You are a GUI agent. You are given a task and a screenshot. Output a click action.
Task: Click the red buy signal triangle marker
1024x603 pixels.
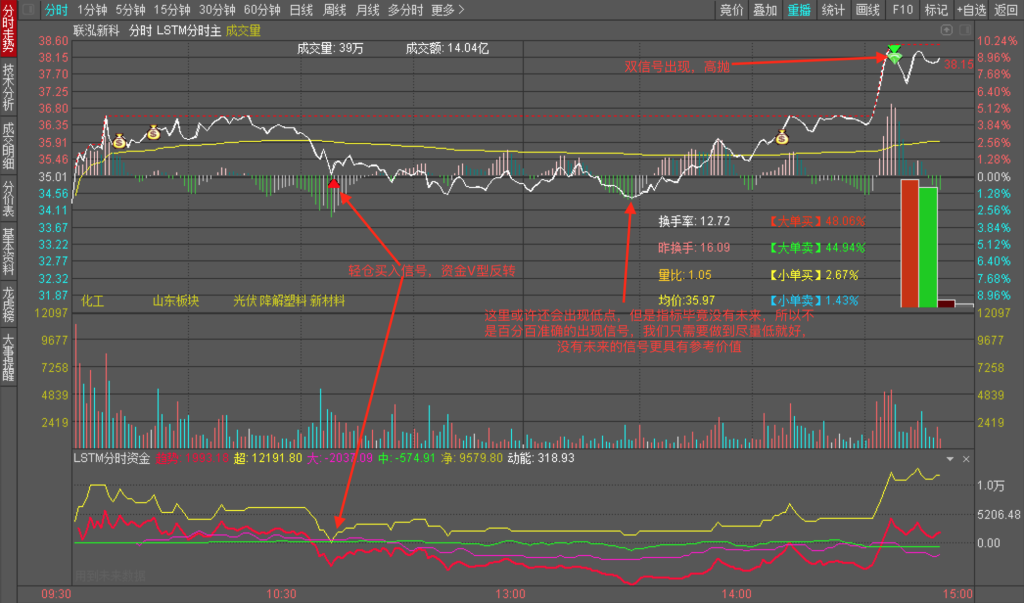tap(333, 183)
